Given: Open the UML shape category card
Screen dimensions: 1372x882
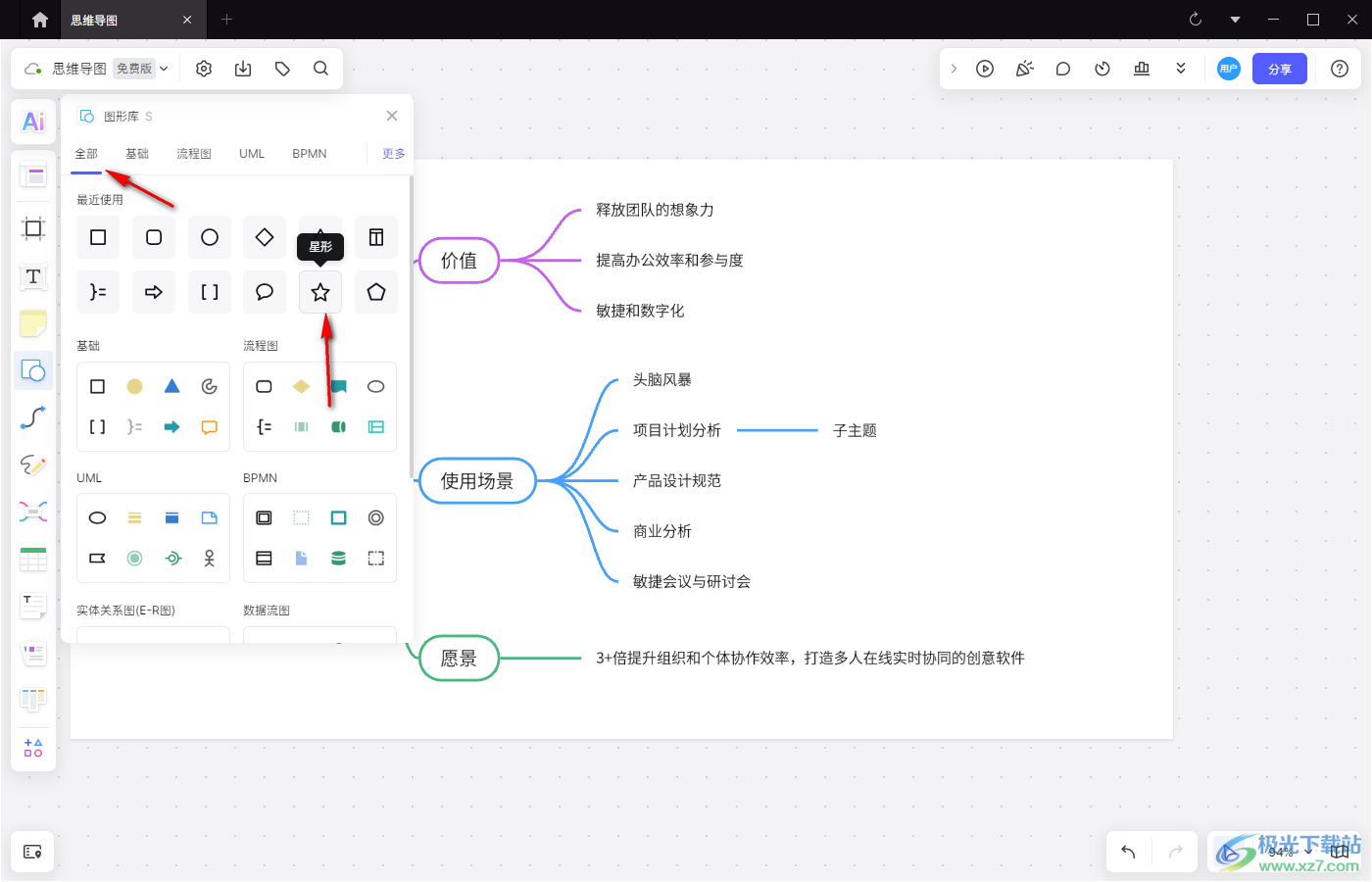Looking at the screenshot, I should [x=153, y=538].
